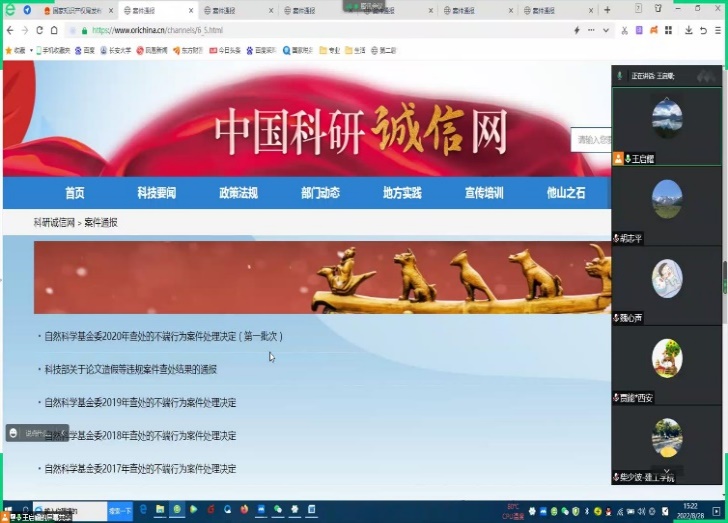Click the Windows Start button
The height and width of the screenshot is (523, 728).
point(8,509)
